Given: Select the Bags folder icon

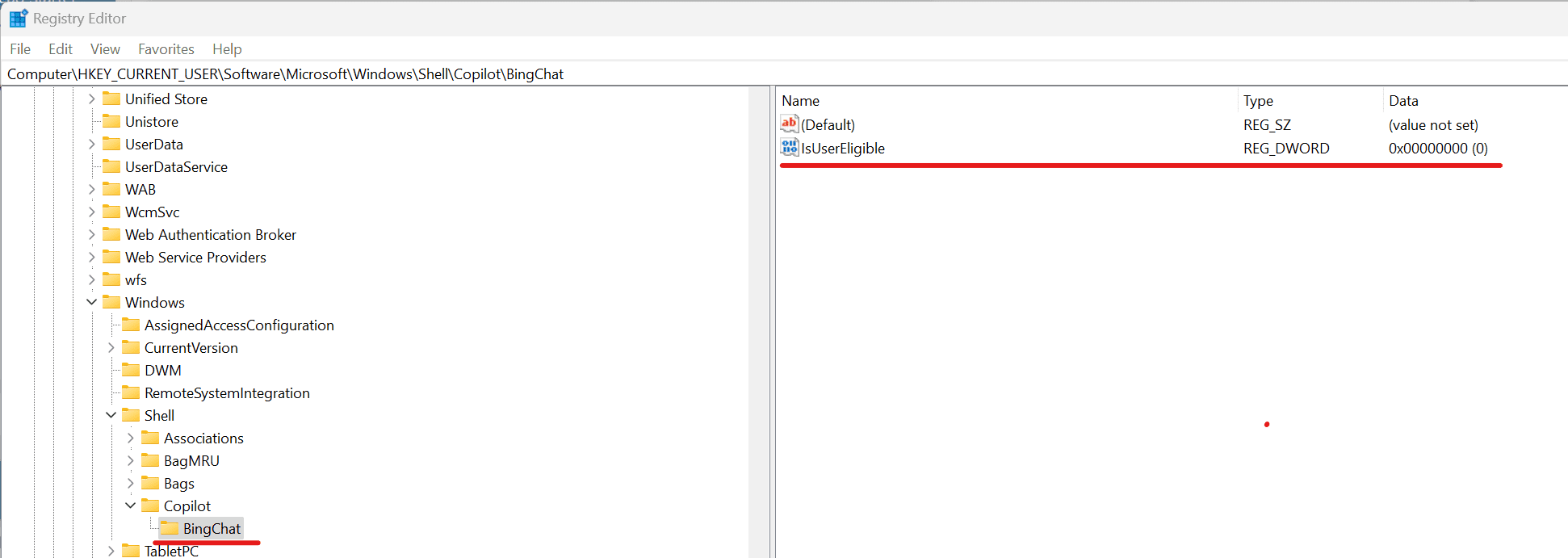Looking at the screenshot, I should tap(150, 483).
